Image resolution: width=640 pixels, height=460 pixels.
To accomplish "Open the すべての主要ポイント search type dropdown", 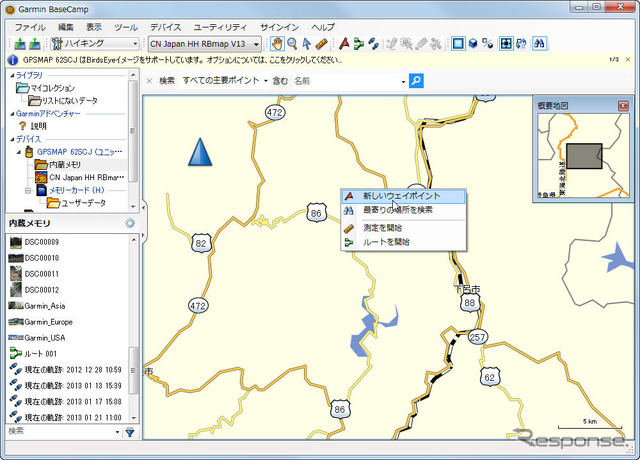I will click(x=265, y=81).
